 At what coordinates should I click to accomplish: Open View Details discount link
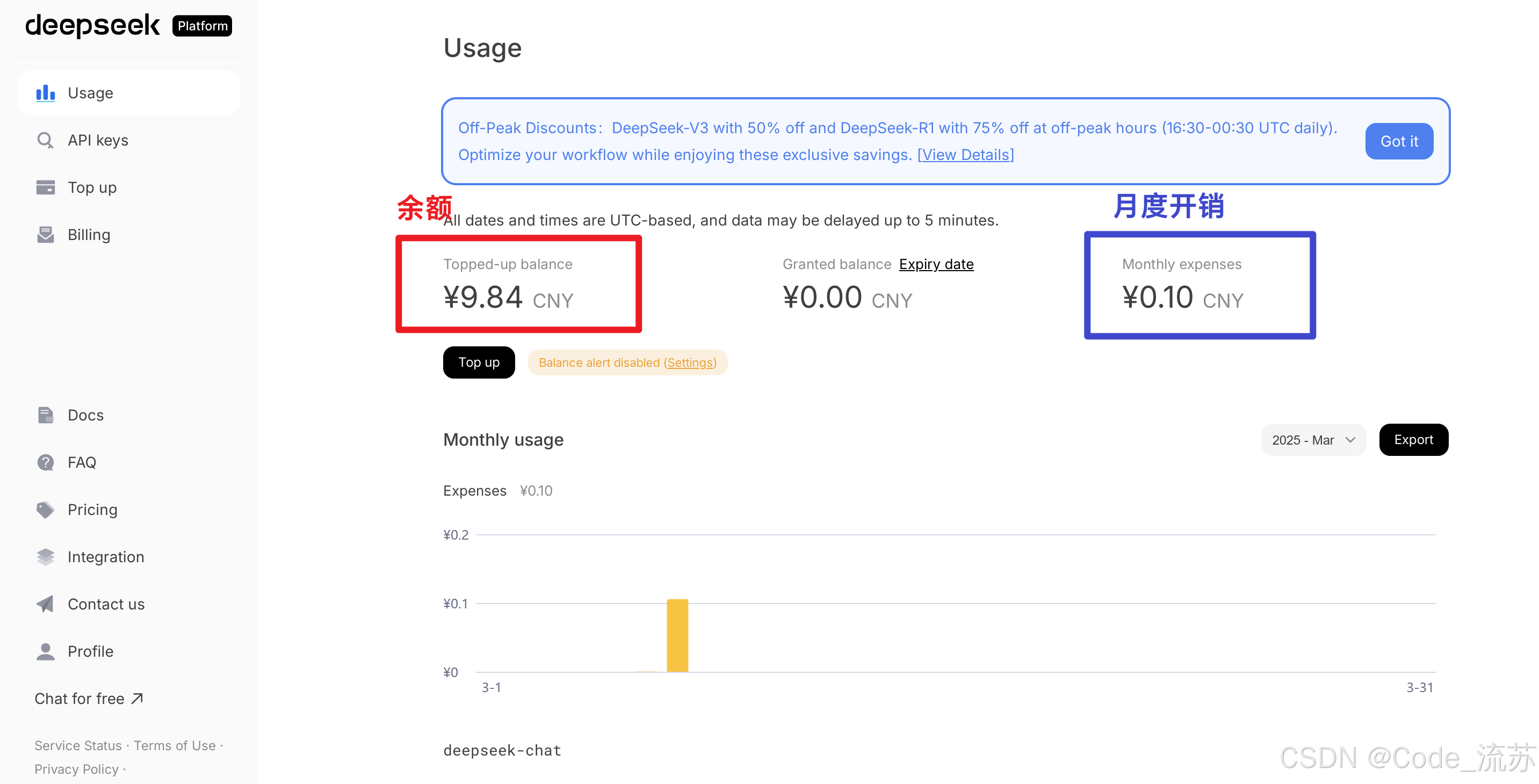[965, 155]
